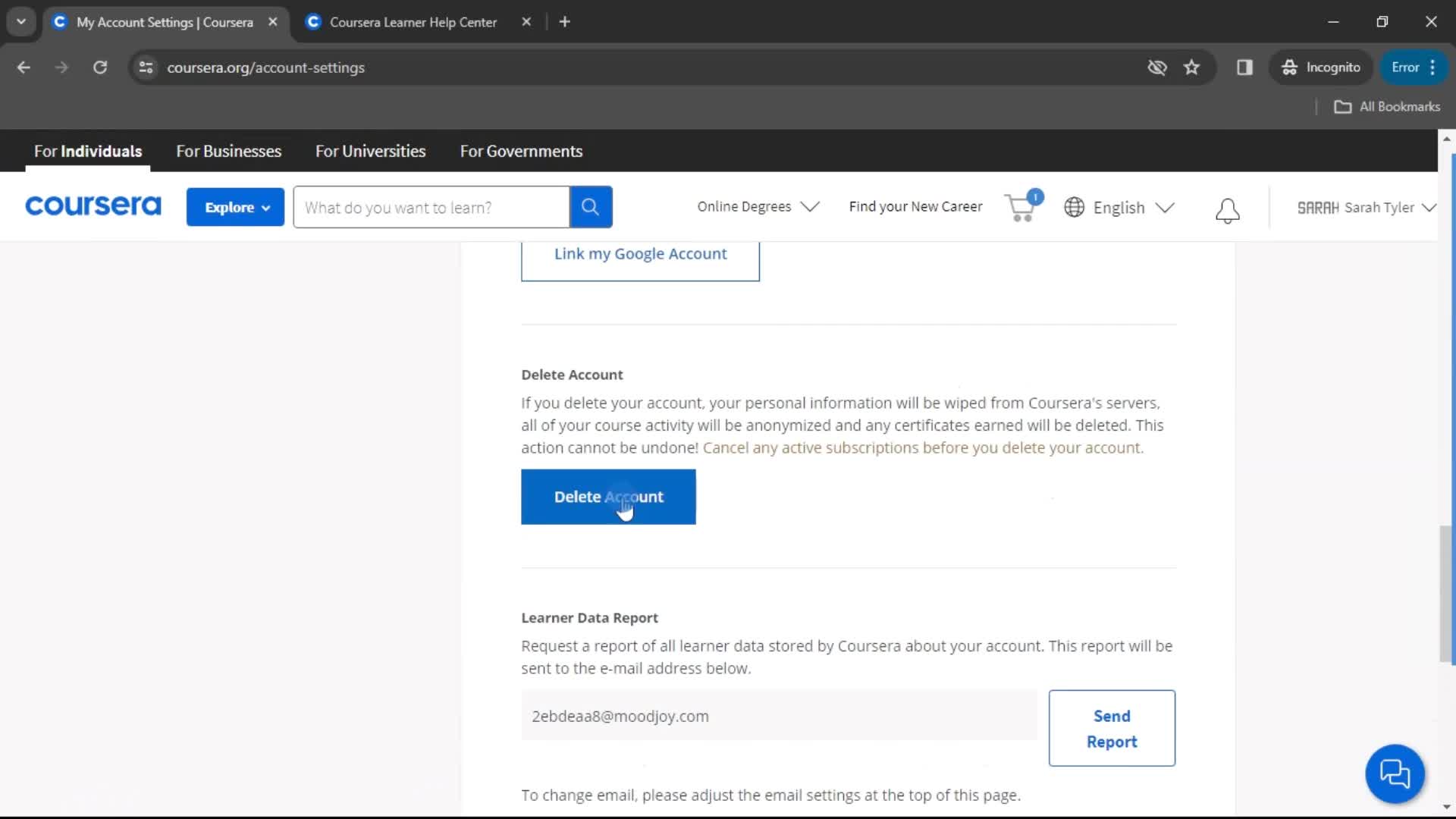Screen dimensions: 1456x819
Task: Go forward in browser history
Action: pos(61,67)
